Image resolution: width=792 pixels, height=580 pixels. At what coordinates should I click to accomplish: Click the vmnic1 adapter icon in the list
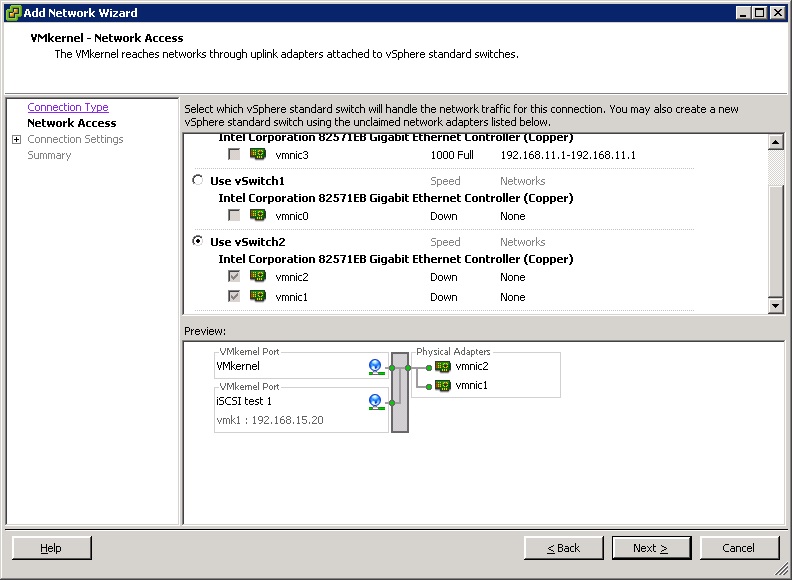(x=257, y=297)
